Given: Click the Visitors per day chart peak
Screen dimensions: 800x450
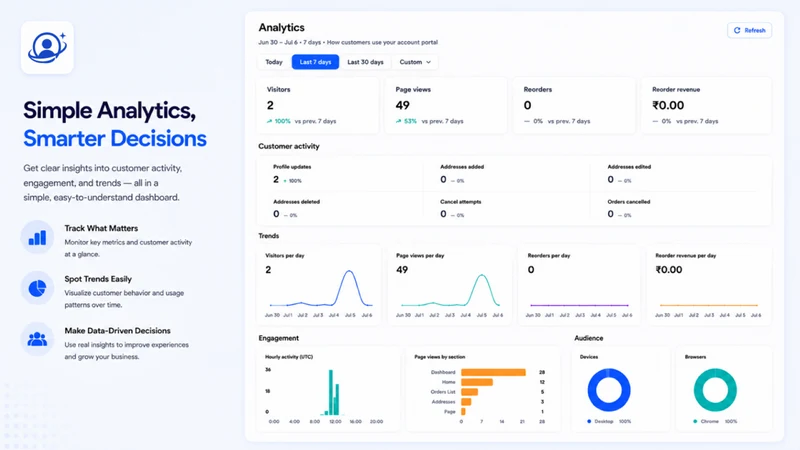Looking at the screenshot, I should pyautogui.click(x=349, y=272).
